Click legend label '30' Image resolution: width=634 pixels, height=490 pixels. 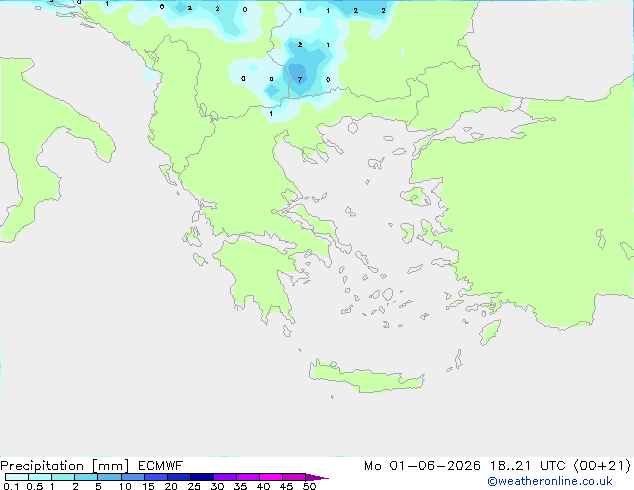tap(217, 486)
